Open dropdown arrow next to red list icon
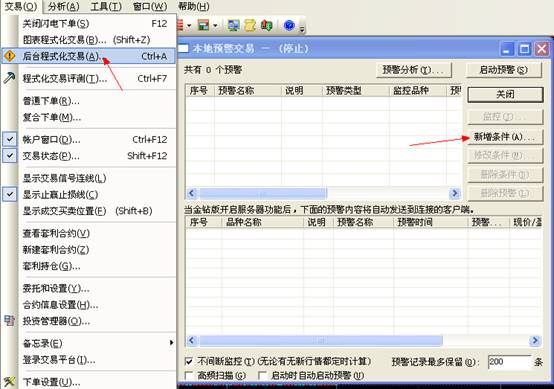 click(x=189, y=26)
